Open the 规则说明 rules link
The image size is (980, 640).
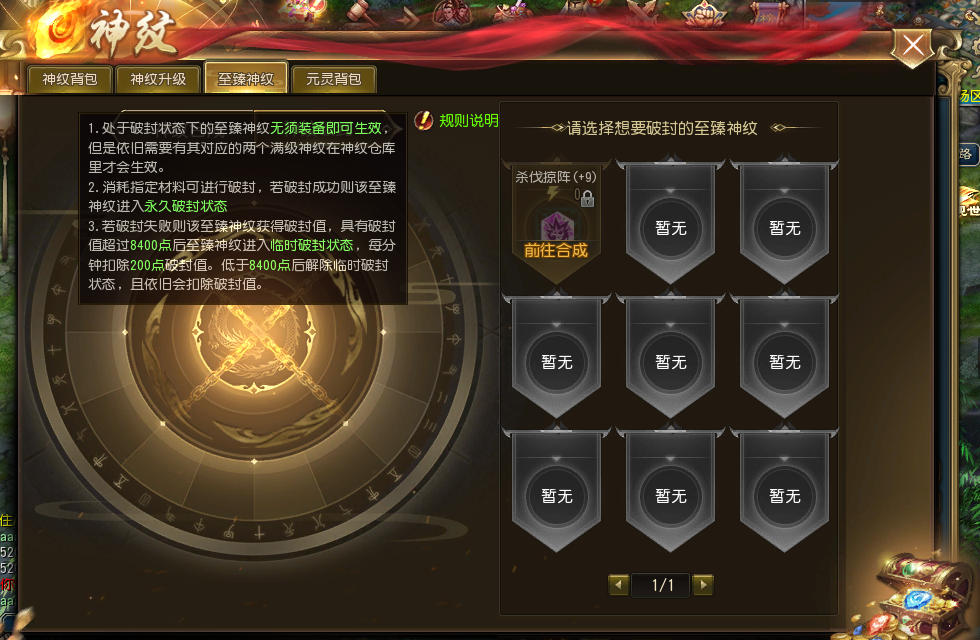pyautogui.click(x=469, y=121)
